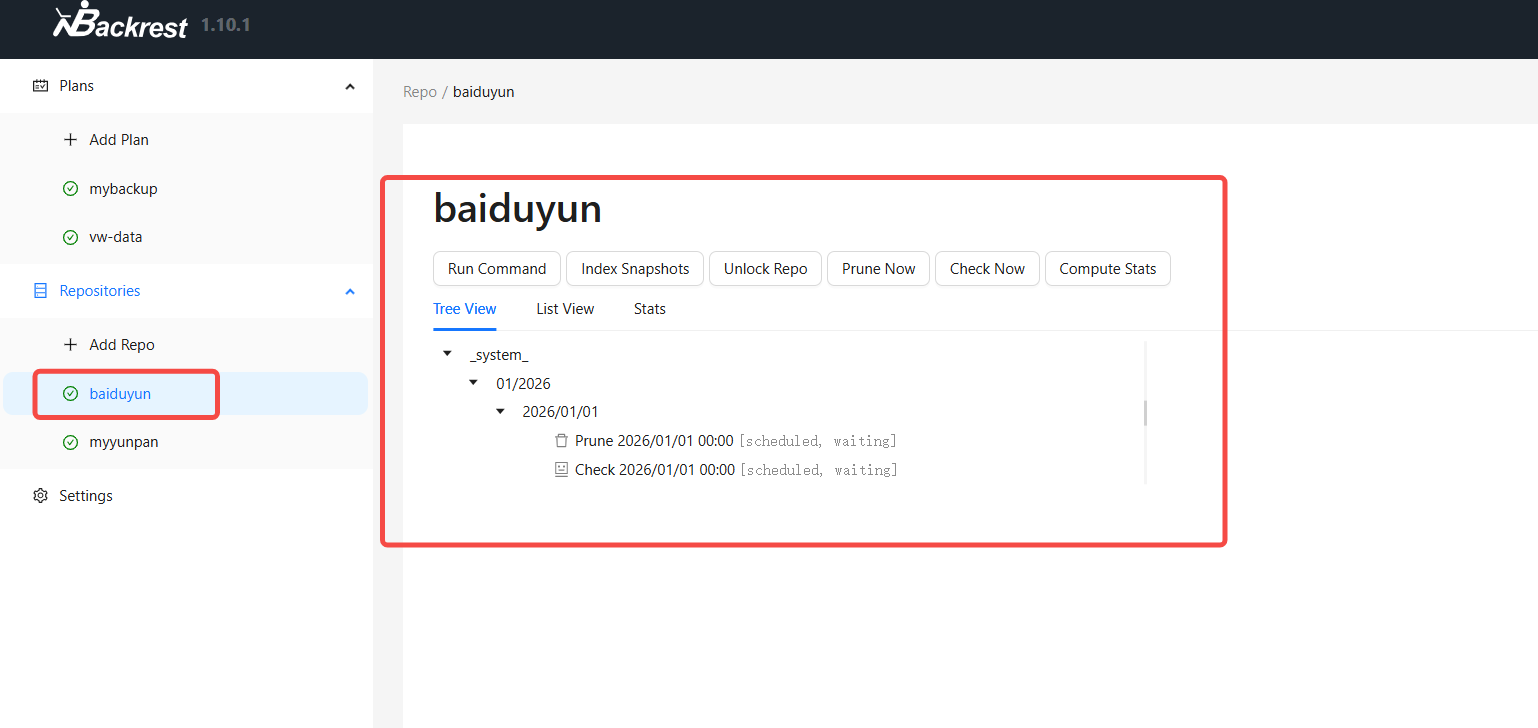Collapse the 2026/01/01 tree node
Viewport: 1538px width, 728px height.
[500, 412]
